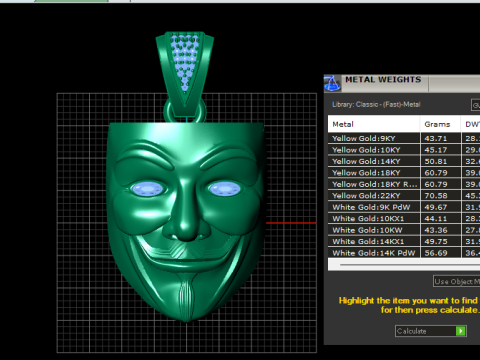
Task: Click the Calculate button
Action: (431, 331)
